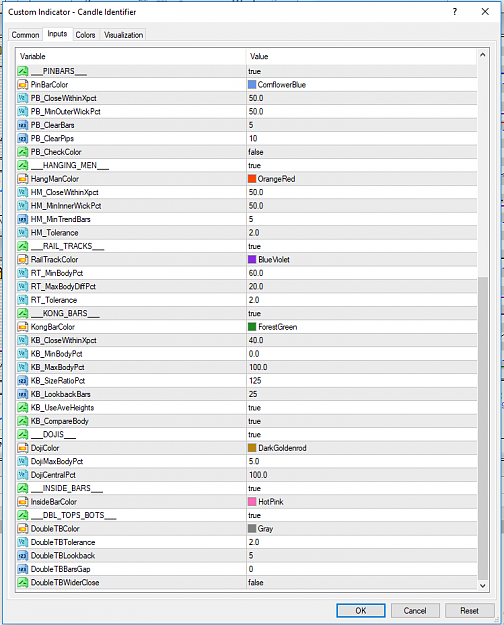Select the KB_CompareBody true value
Viewport: 504px width, 625px height.
(254, 421)
